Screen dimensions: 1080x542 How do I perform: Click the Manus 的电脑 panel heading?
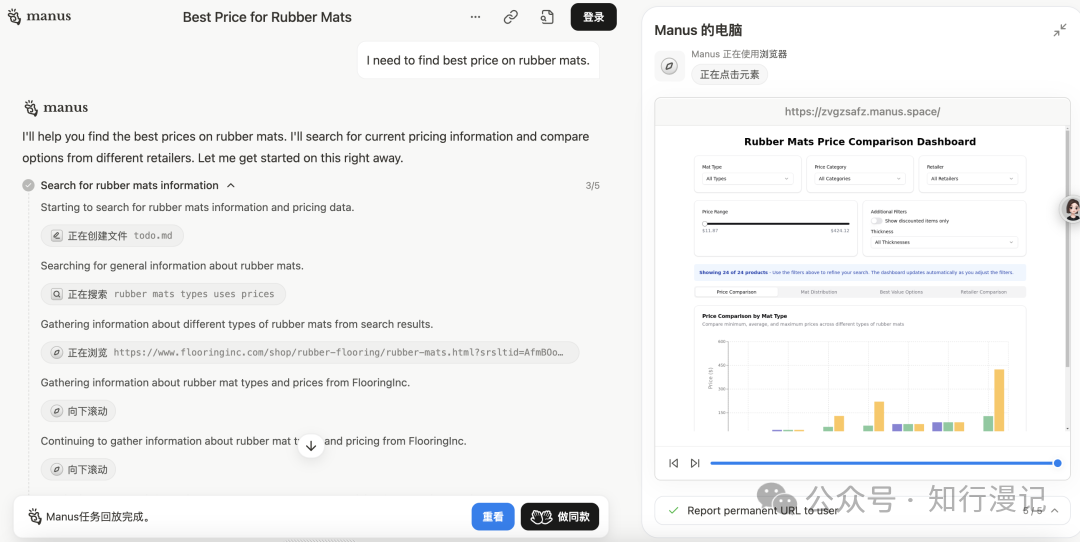(698, 30)
